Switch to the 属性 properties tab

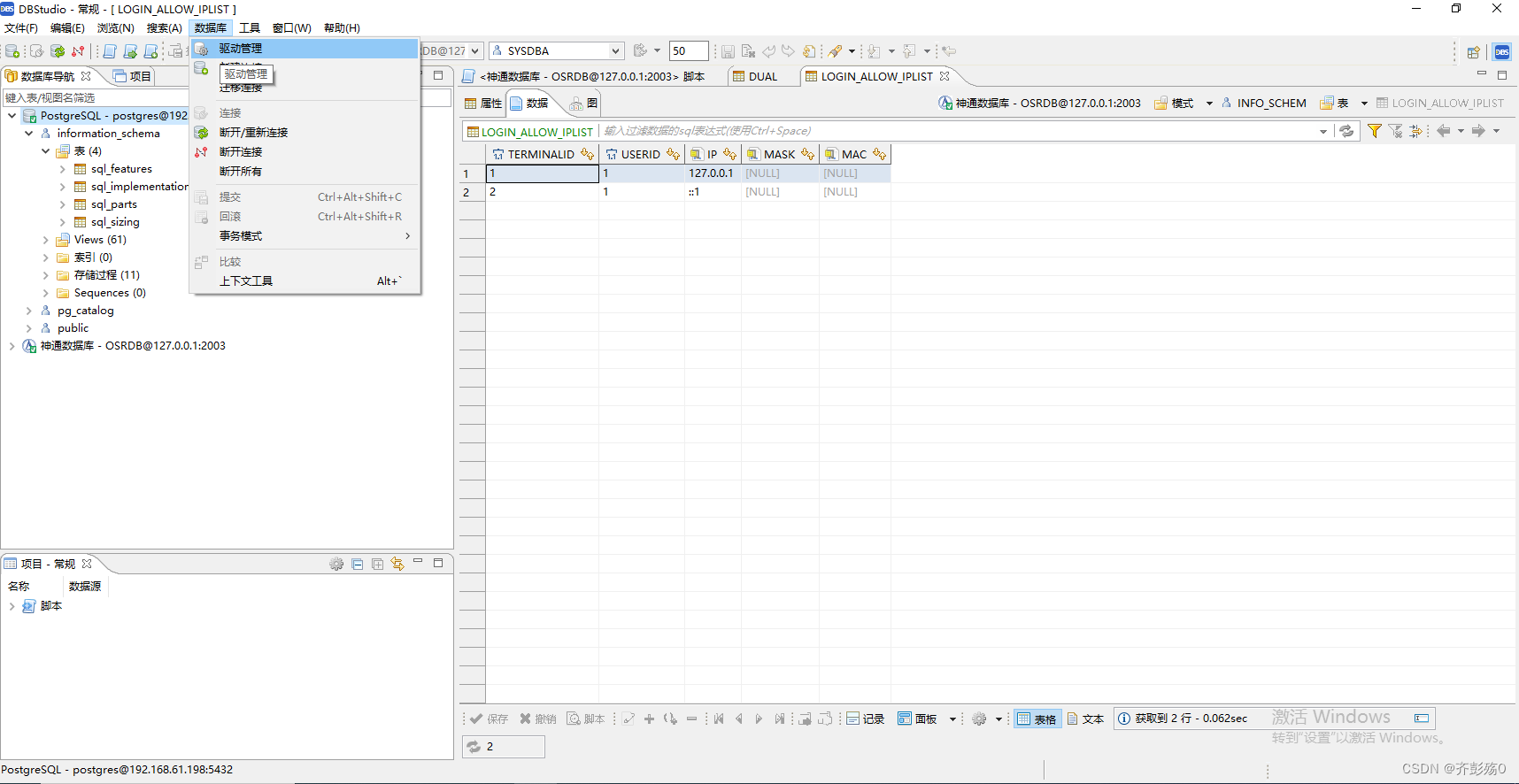(x=483, y=104)
